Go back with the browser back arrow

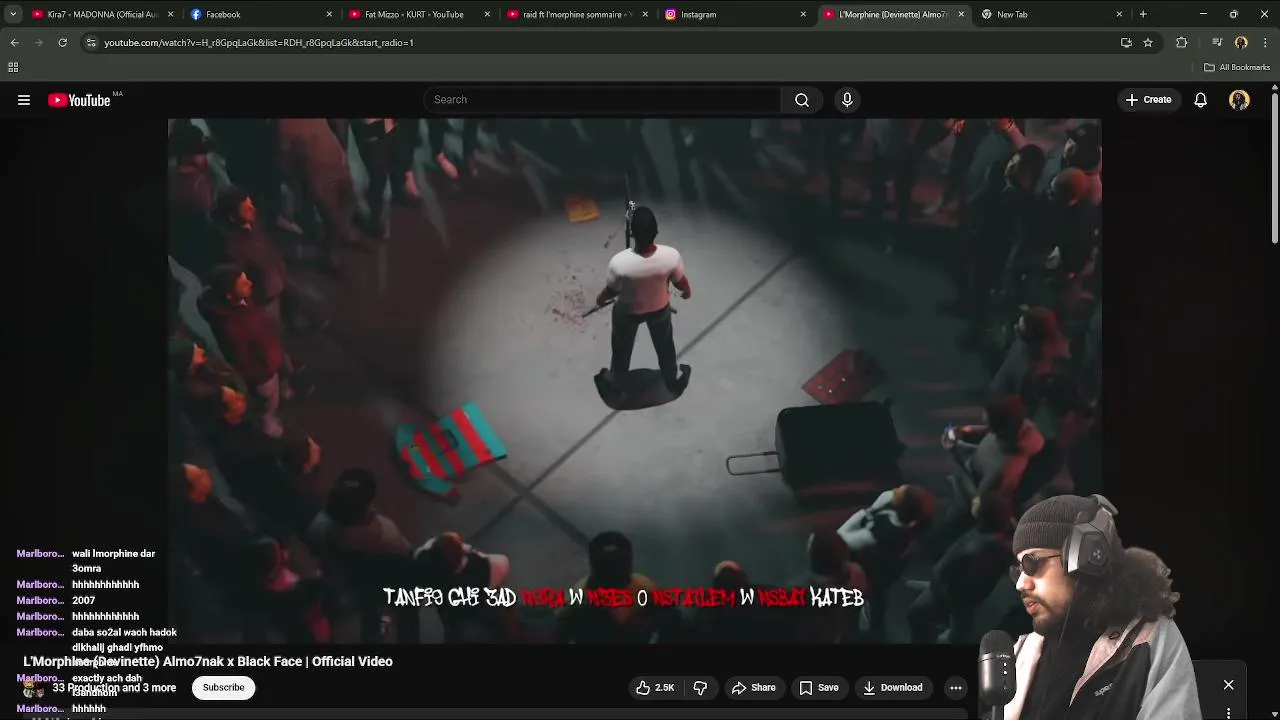point(14,42)
